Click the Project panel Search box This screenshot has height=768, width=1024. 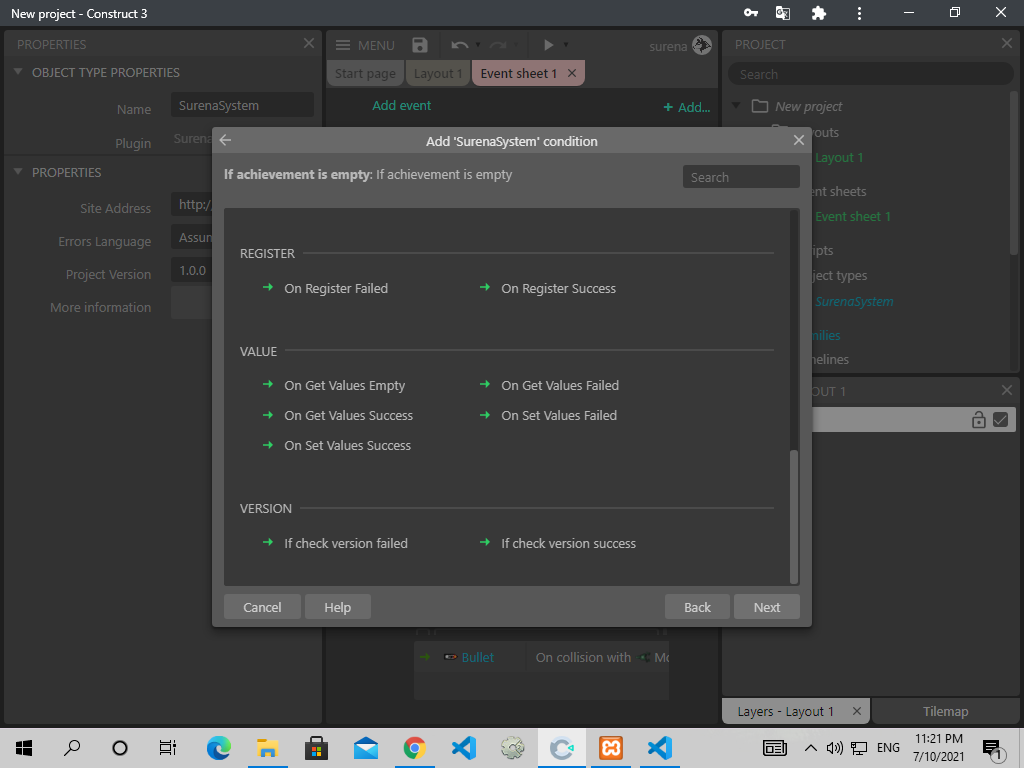click(x=871, y=74)
